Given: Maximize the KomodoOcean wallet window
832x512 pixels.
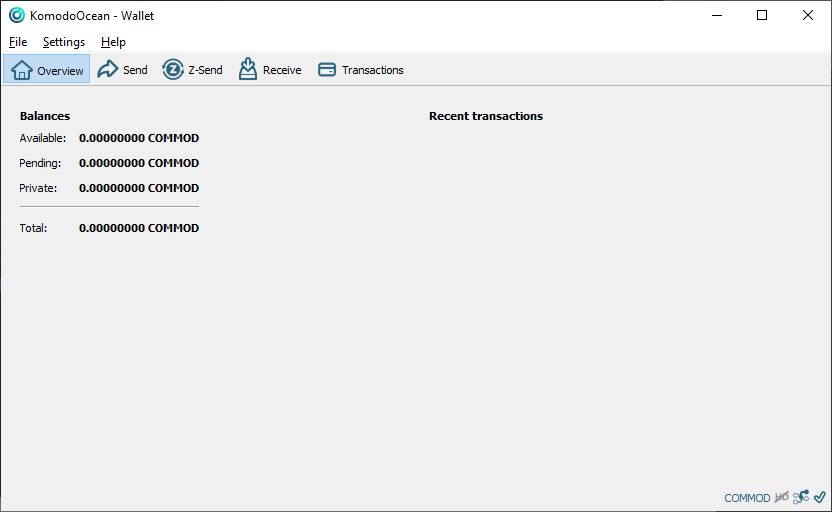Looking at the screenshot, I should [x=762, y=15].
